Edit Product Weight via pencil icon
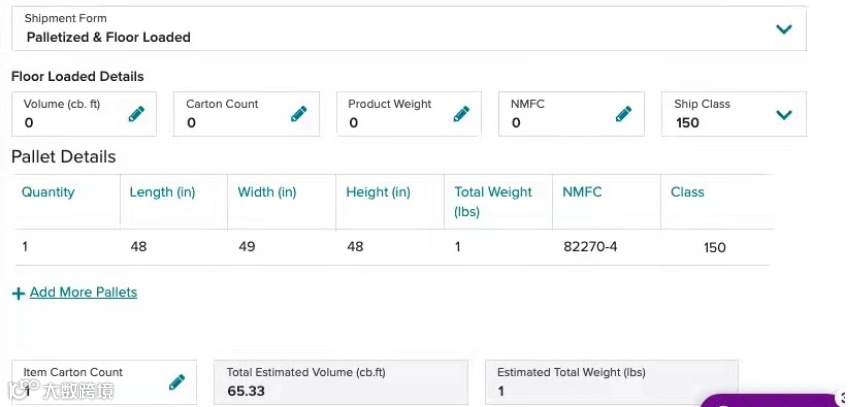 (x=461, y=114)
